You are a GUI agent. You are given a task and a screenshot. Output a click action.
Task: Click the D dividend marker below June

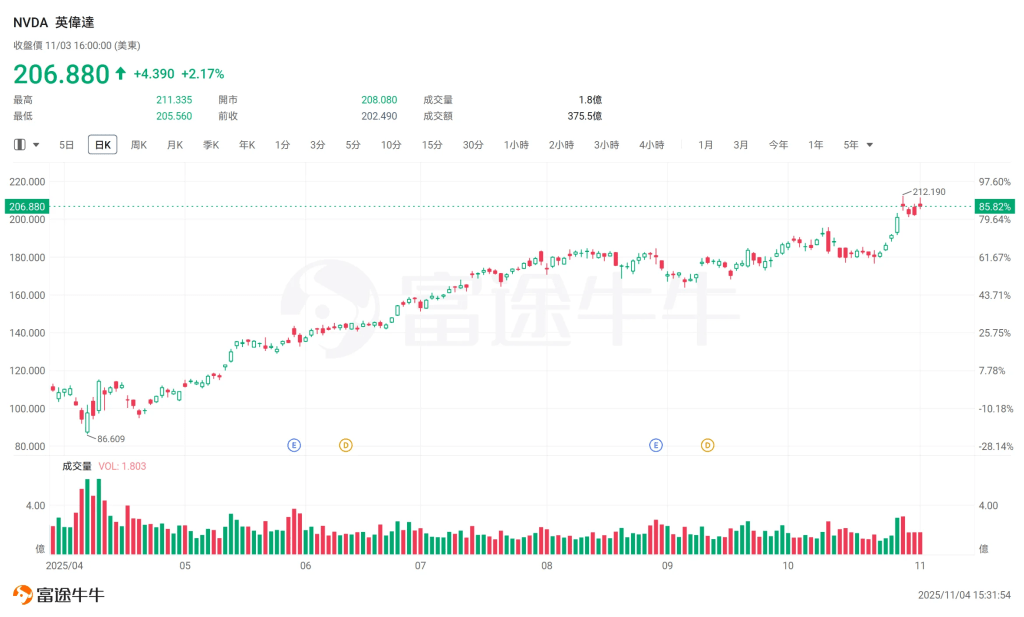[346, 445]
